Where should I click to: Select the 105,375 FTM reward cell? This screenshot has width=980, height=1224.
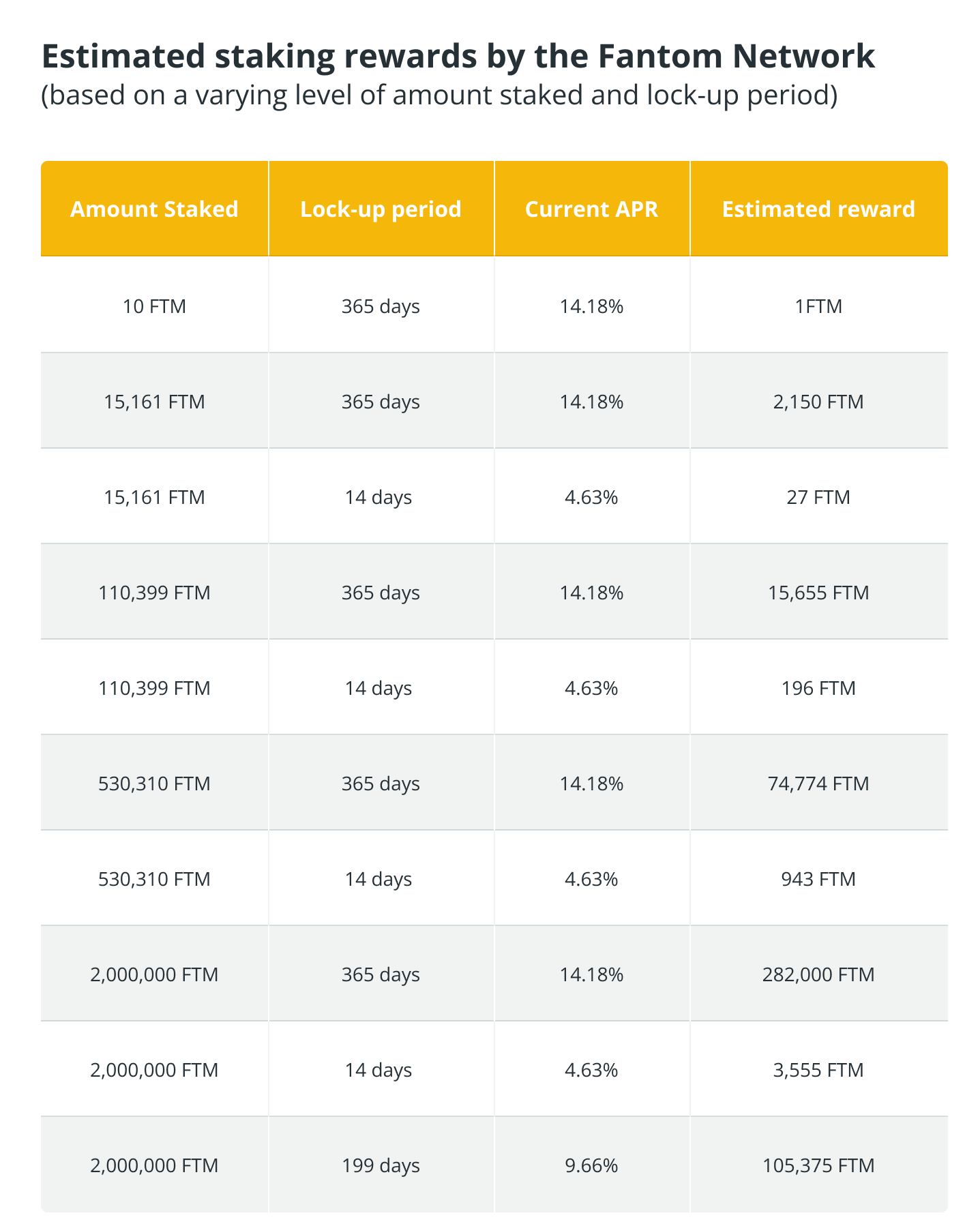click(818, 1166)
